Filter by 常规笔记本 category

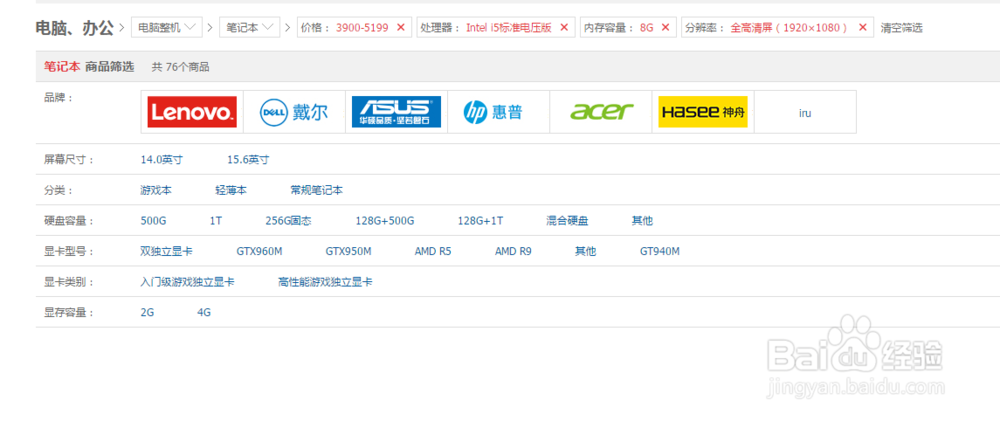click(x=316, y=190)
